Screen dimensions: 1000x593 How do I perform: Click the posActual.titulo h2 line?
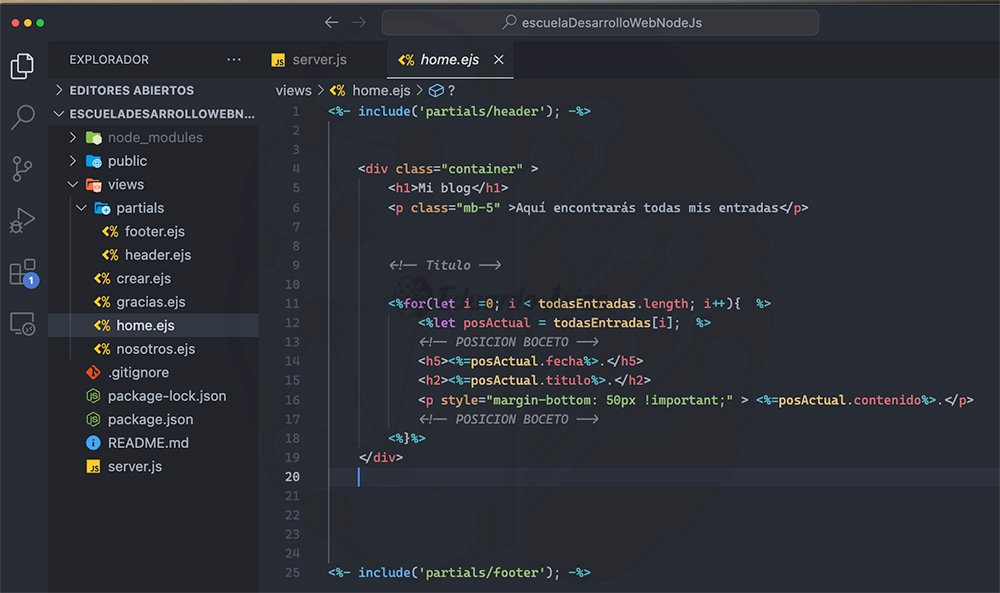pyautogui.click(x=534, y=381)
